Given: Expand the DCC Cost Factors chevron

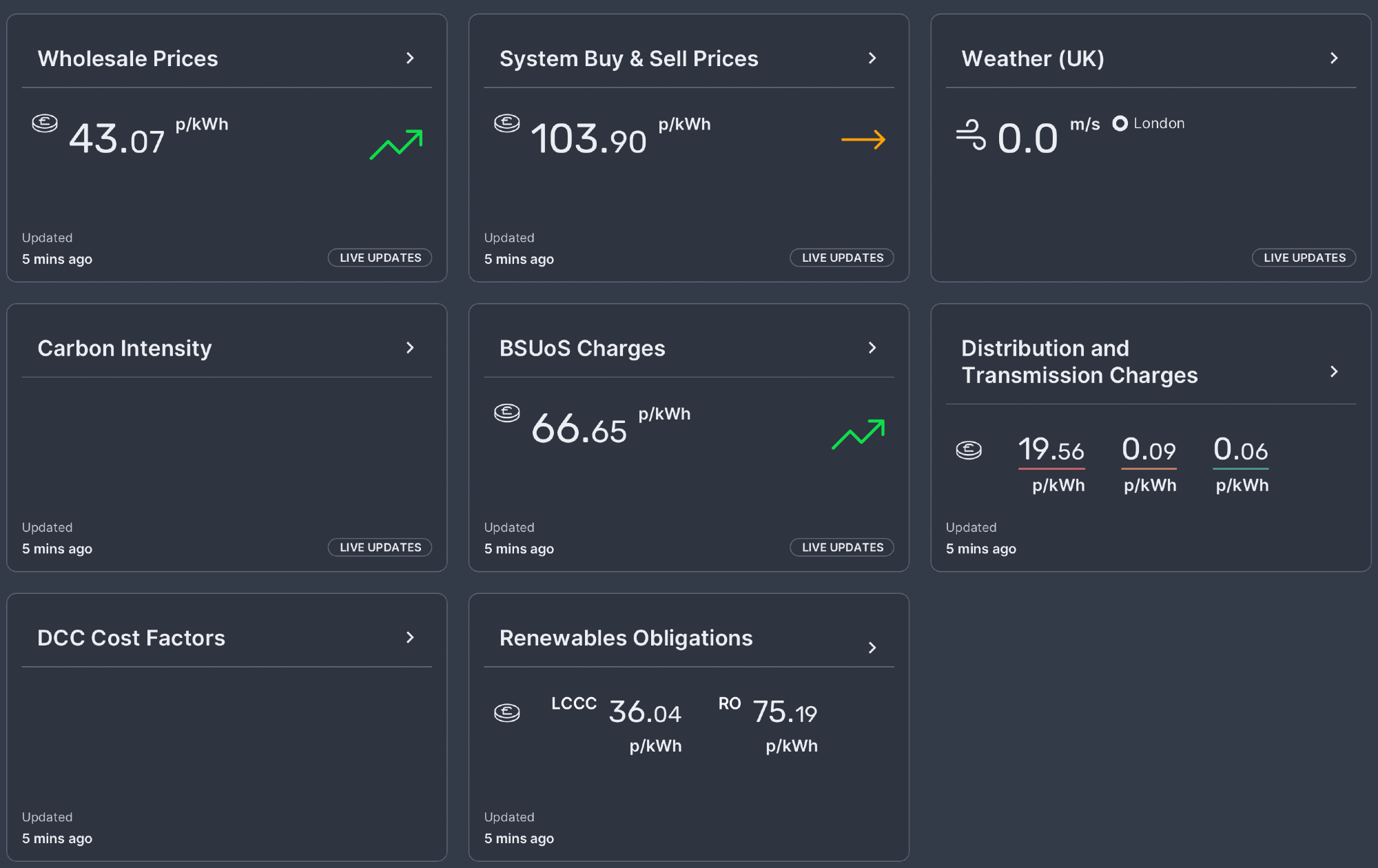Looking at the screenshot, I should tap(410, 637).
